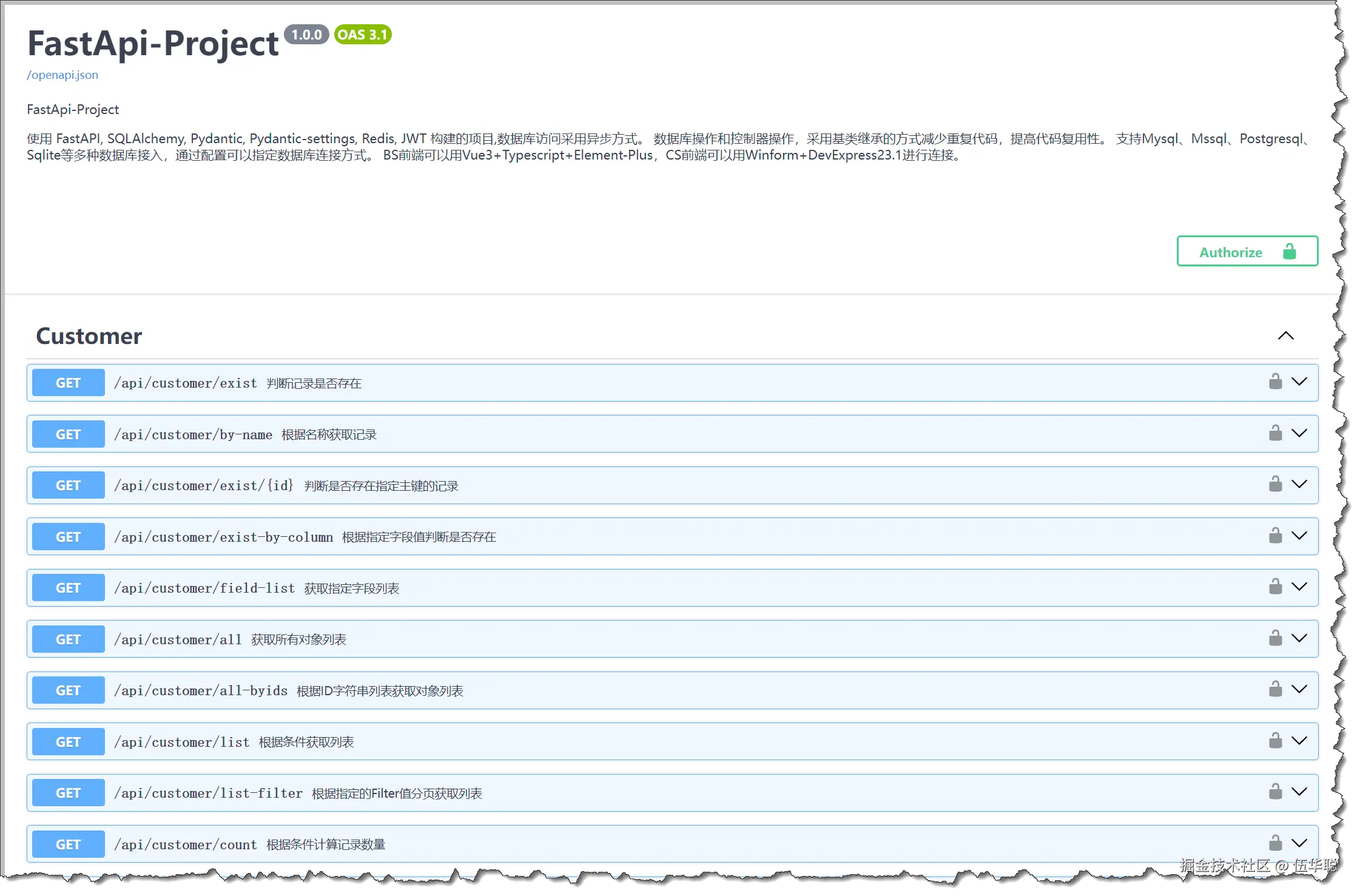Click GET badge of field-list endpoint
Viewport: 1360px width, 896px height.
(x=68, y=588)
